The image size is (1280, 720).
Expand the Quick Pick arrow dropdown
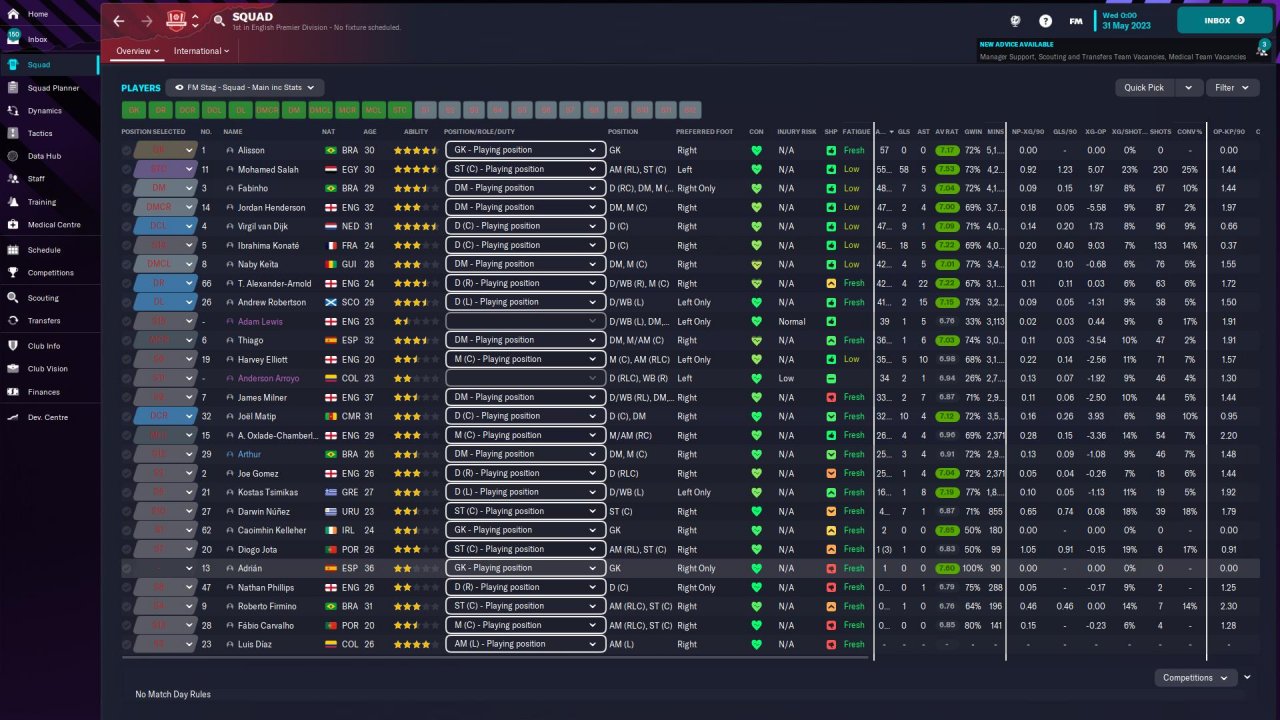(1188, 88)
